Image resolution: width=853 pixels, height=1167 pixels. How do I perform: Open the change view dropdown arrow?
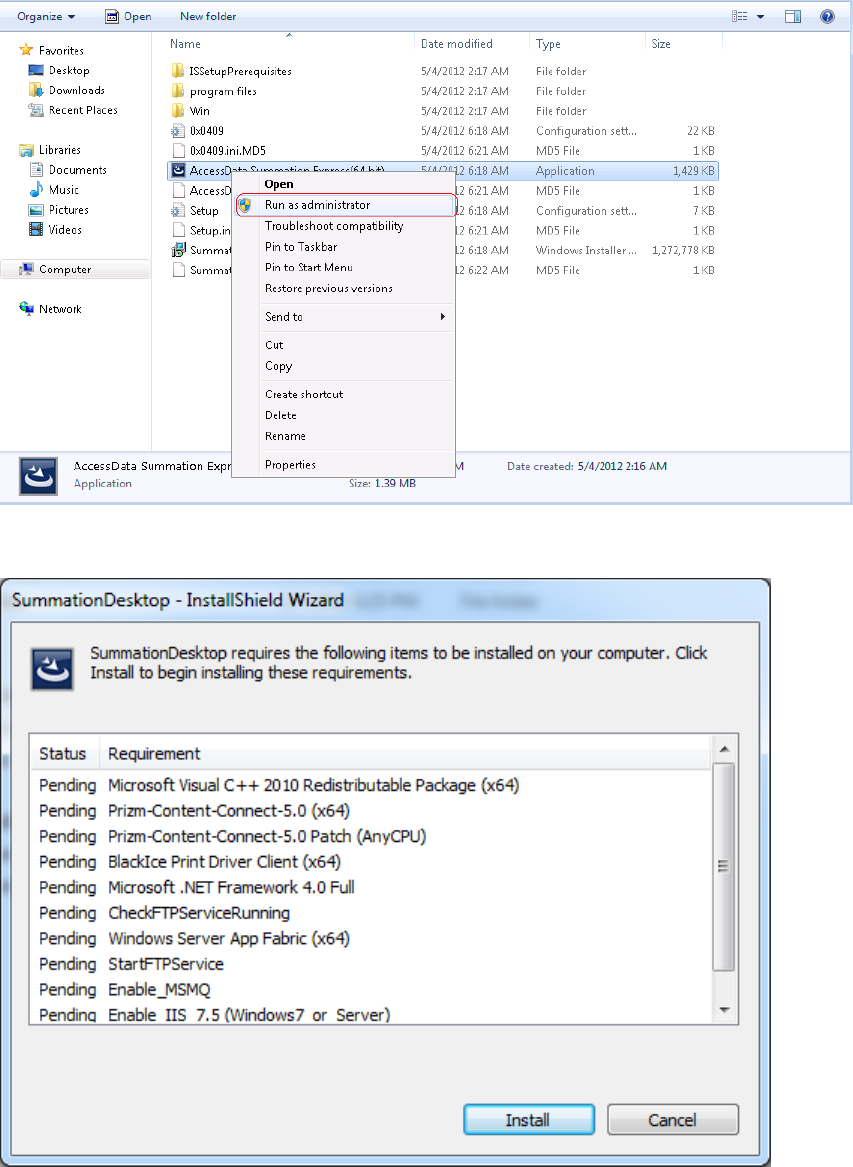(761, 16)
